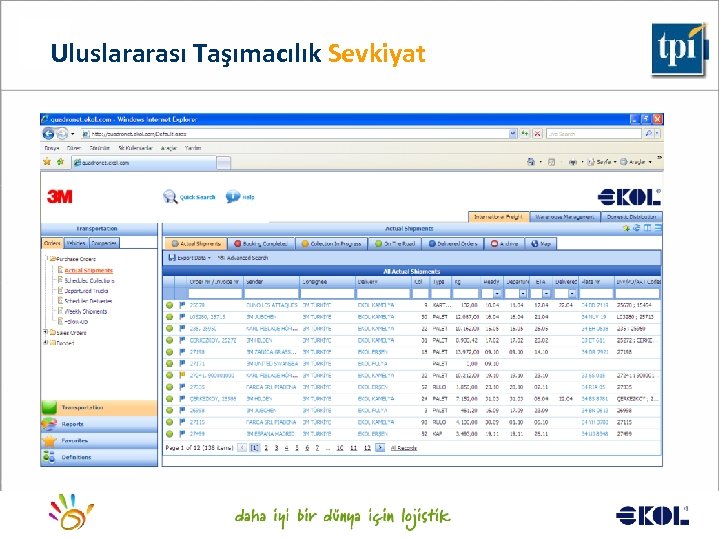The height and width of the screenshot is (540, 720).
Task: Click the browser Live Search box
Action: point(594,134)
